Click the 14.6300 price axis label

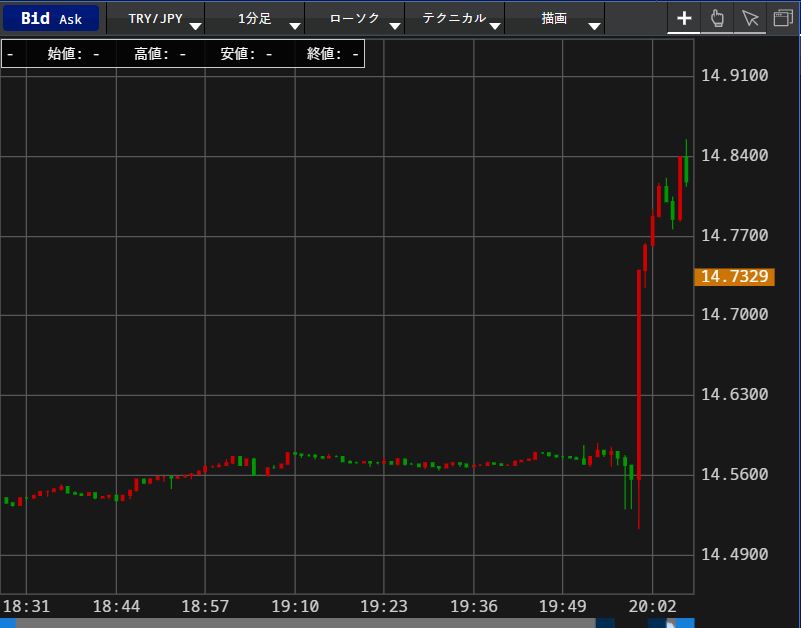tap(735, 394)
